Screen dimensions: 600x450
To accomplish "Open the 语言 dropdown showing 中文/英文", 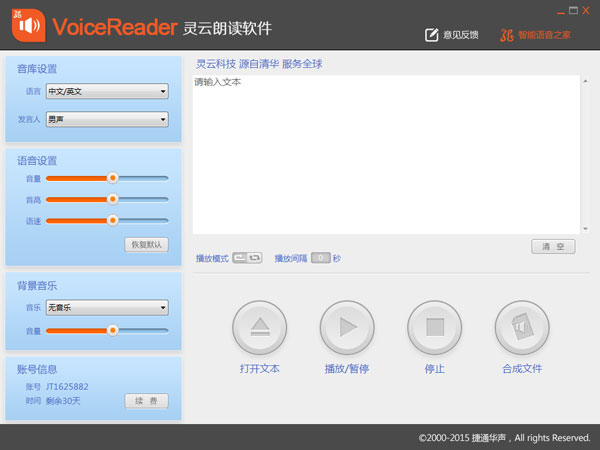I will pyautogui.click(x=107, y=91).
